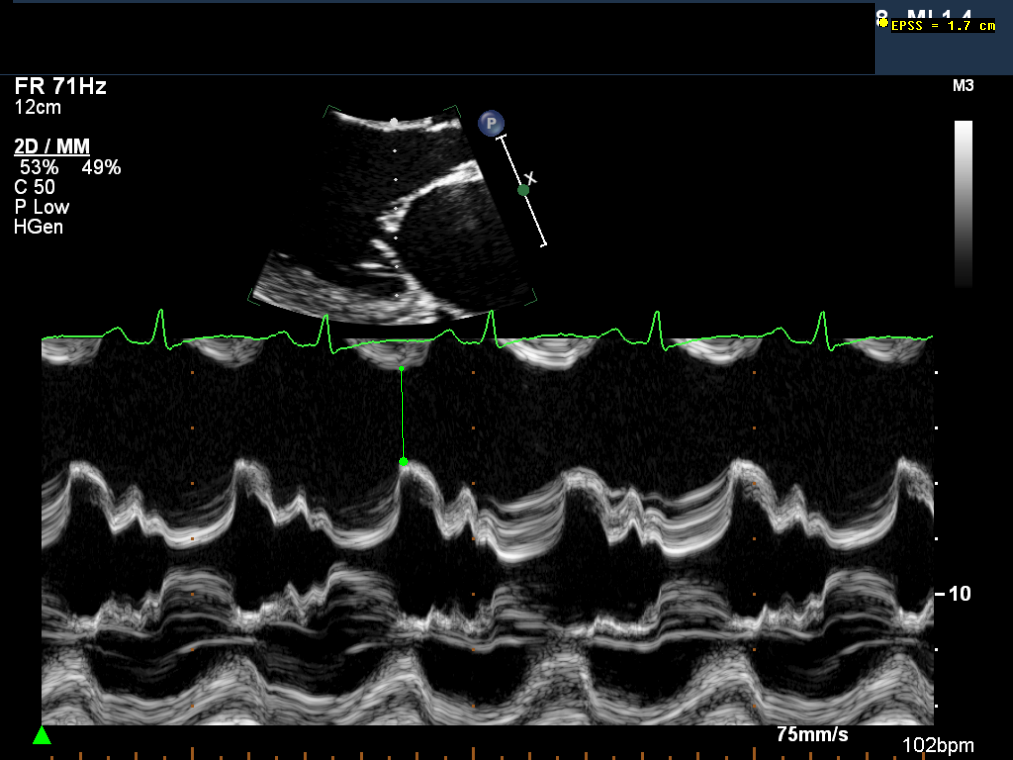Click the 12cm depth setting

37,106
